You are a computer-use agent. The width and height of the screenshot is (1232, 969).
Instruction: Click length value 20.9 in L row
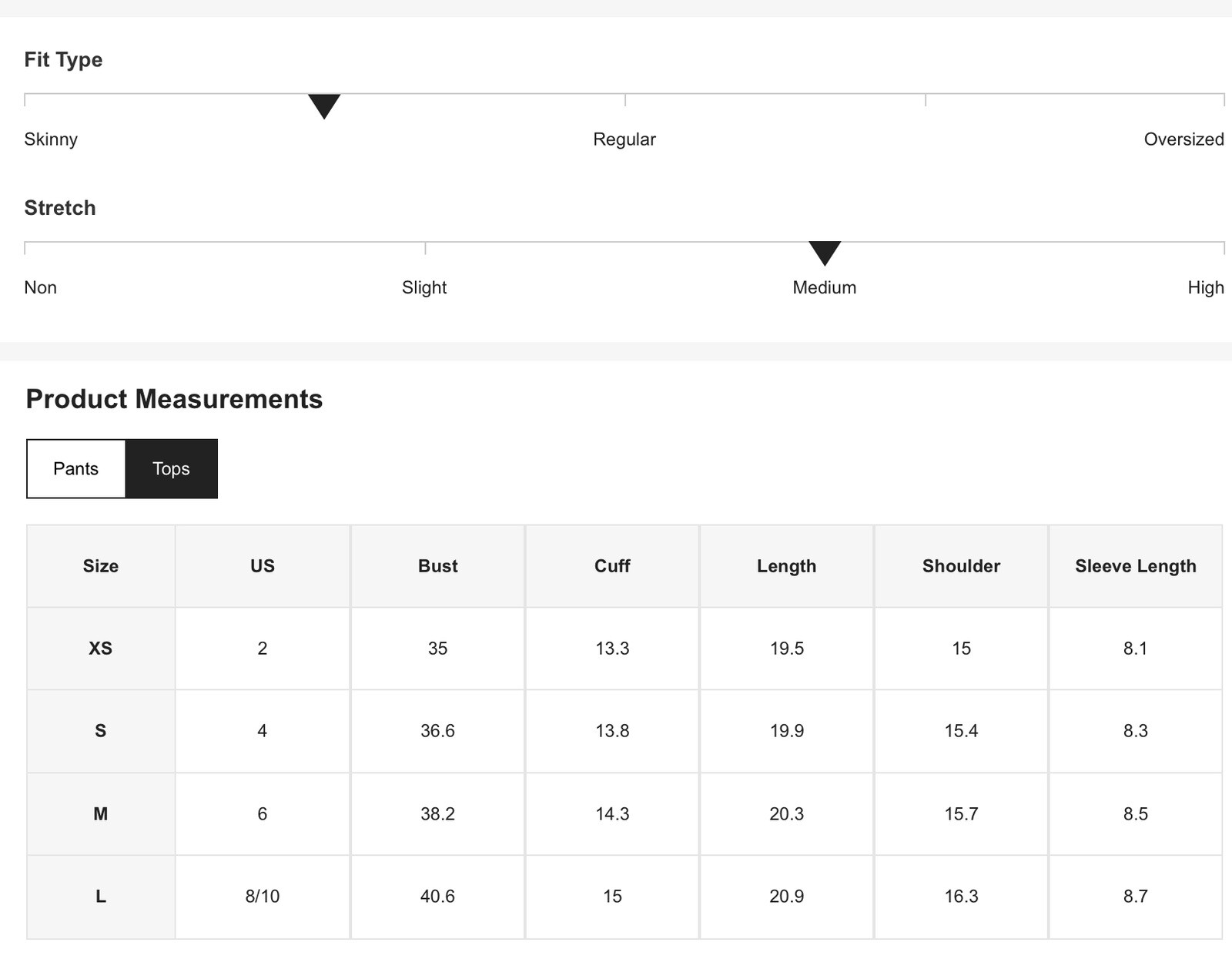coord(786,897)
